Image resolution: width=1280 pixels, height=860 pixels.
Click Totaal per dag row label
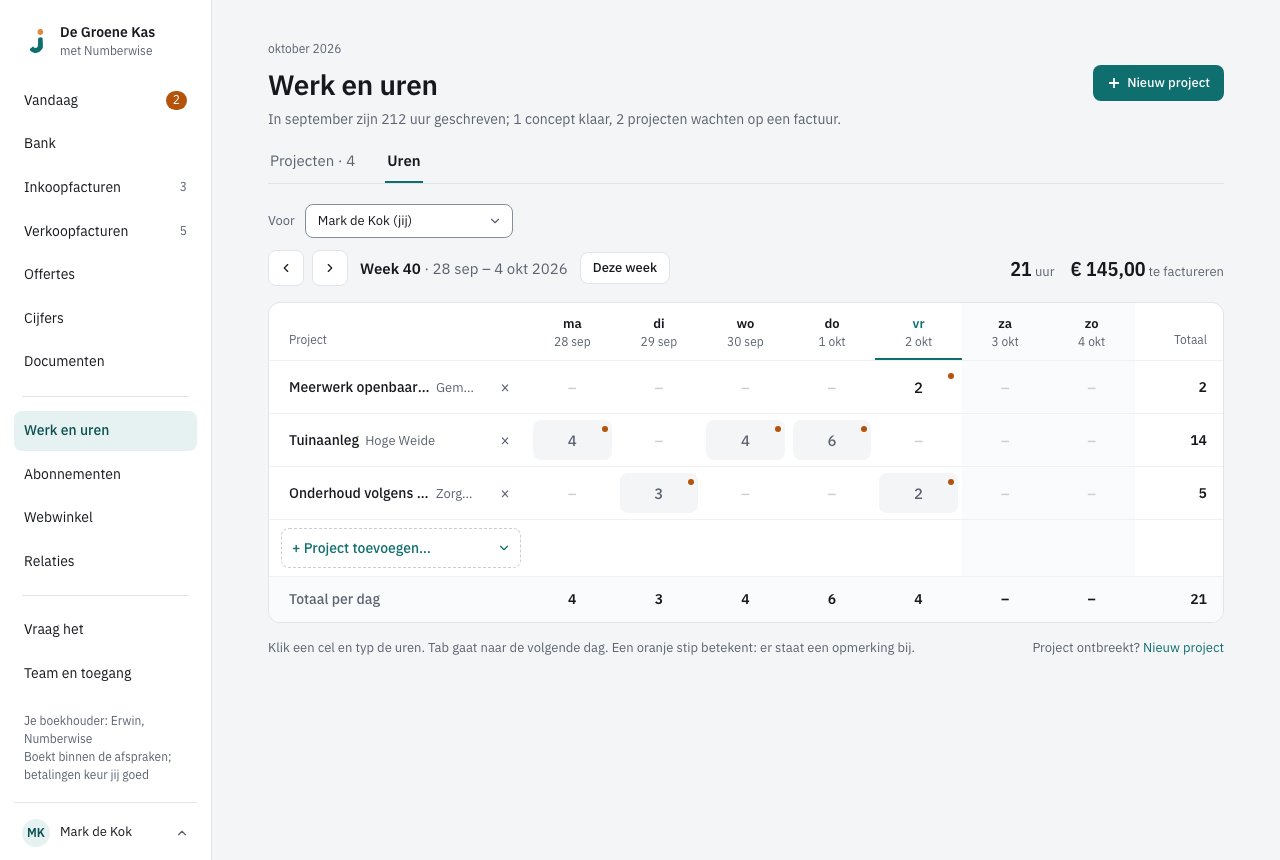coord(334,599)
